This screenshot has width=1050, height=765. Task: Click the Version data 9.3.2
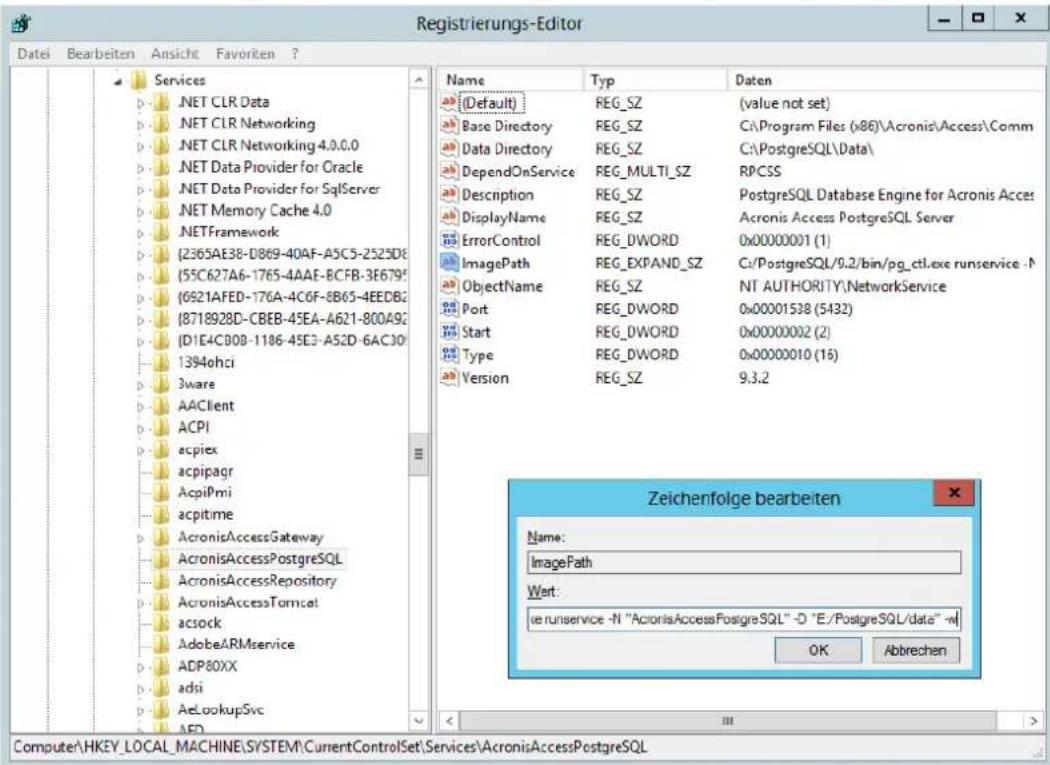[x=754, y=378]
